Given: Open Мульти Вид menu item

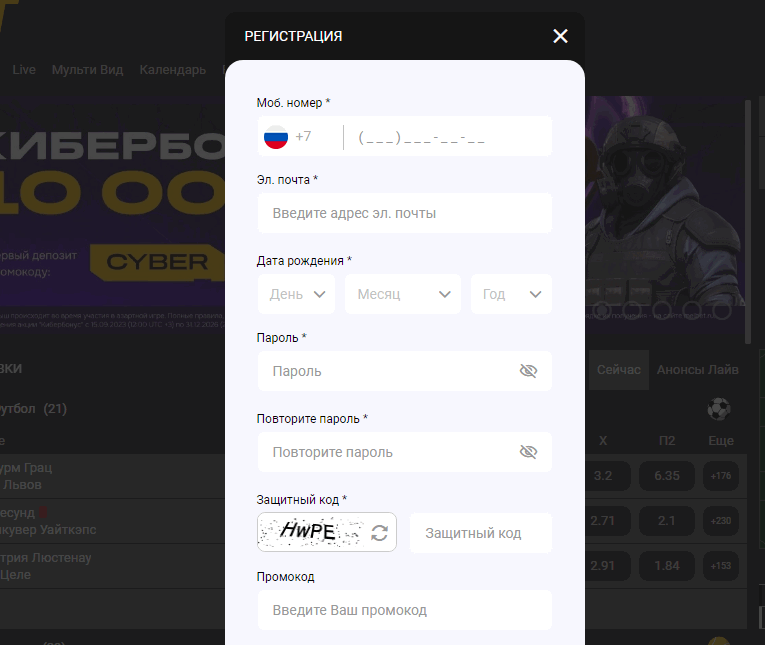Looking at the screenshot, I should [87, 70].
